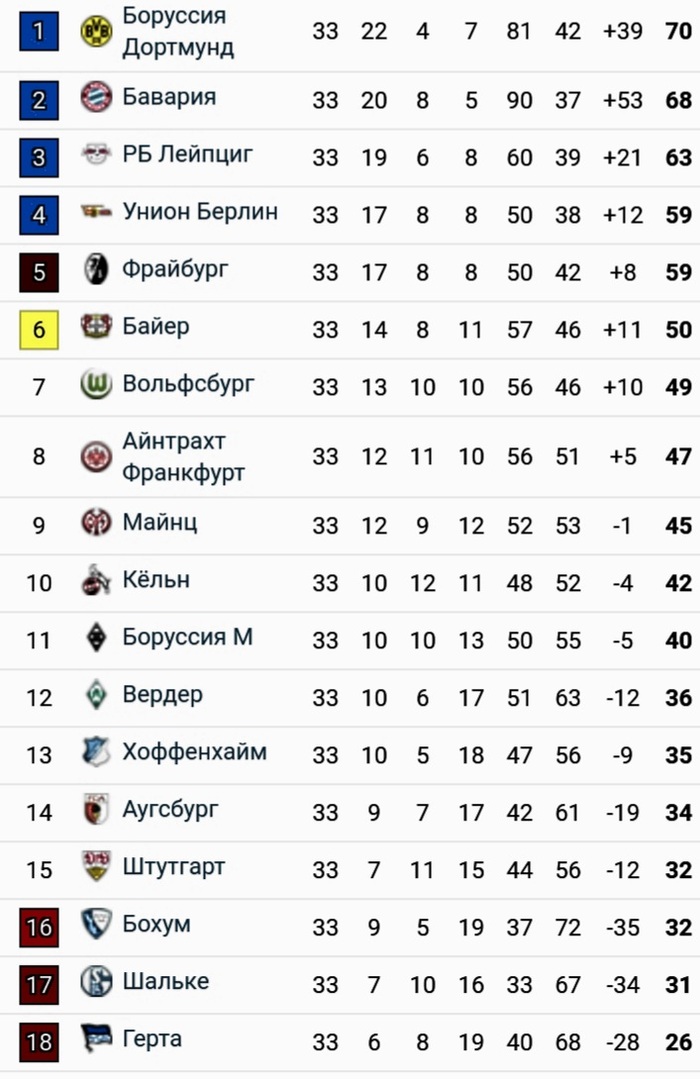
Task: Open the Hertha flag logo
Action: click(96, 1040)
